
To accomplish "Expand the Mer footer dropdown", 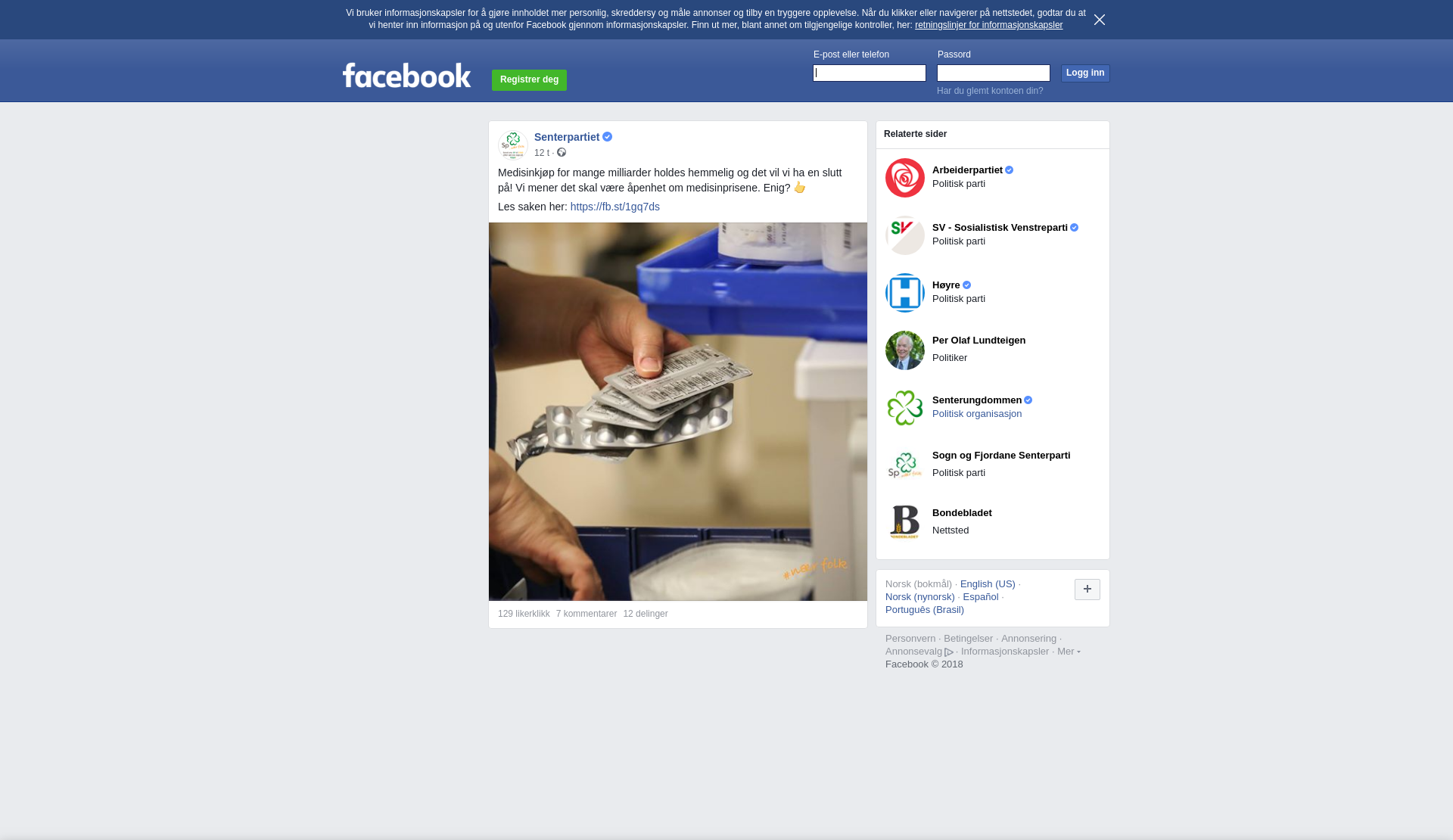I will click(x=1069, y=652).
